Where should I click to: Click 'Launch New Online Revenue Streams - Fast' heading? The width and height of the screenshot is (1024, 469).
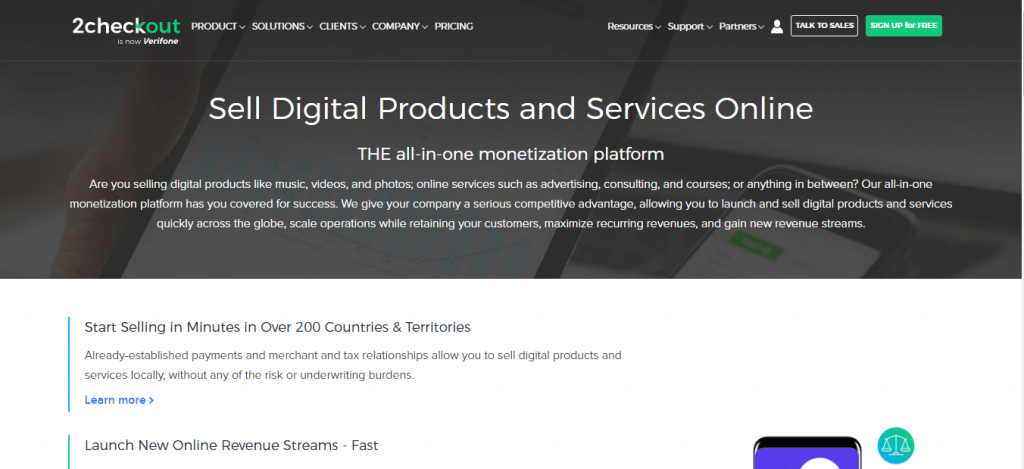(231, 445)
